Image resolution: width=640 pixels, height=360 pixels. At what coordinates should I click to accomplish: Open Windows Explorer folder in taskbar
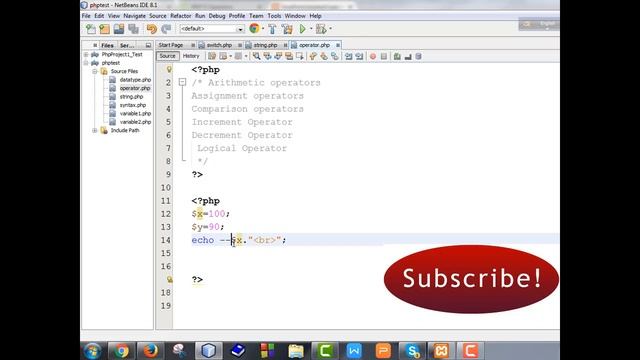[x=296, y=351]
